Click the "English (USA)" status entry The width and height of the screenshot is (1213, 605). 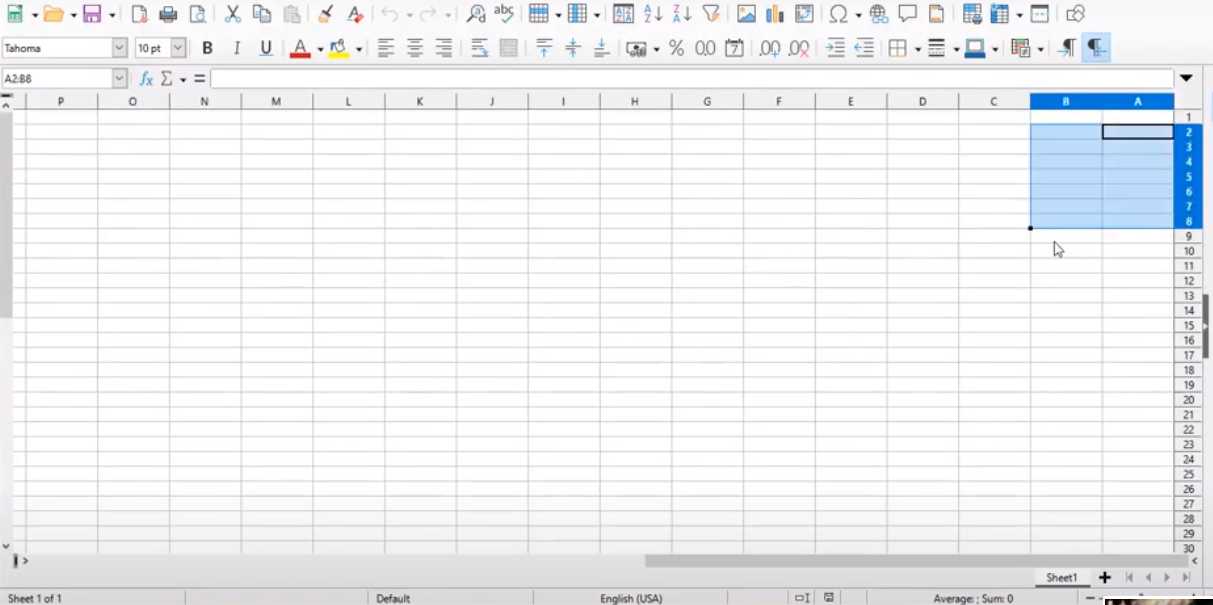[x=631, y=598]
